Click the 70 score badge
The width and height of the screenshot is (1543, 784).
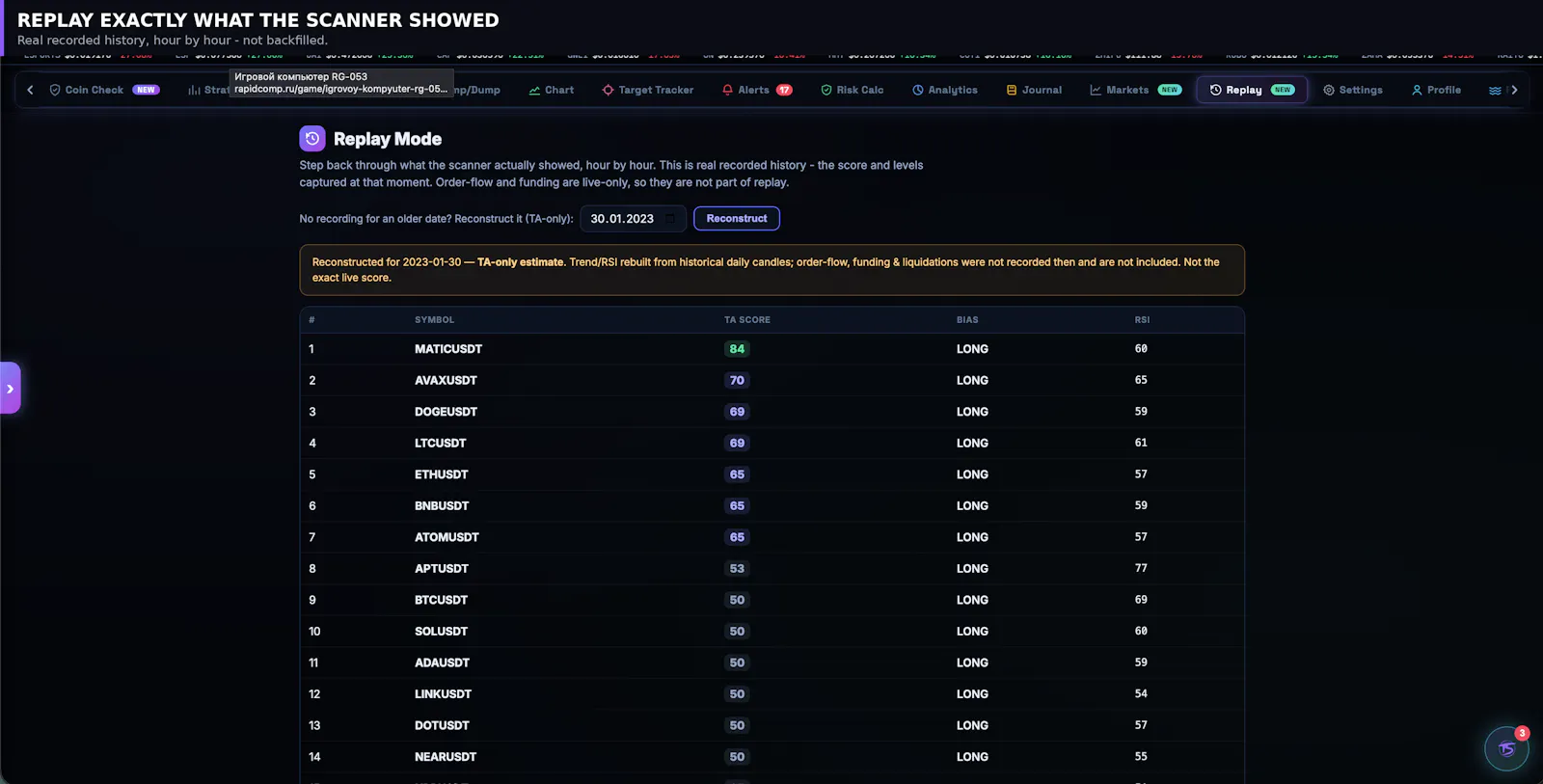point(737,381)
